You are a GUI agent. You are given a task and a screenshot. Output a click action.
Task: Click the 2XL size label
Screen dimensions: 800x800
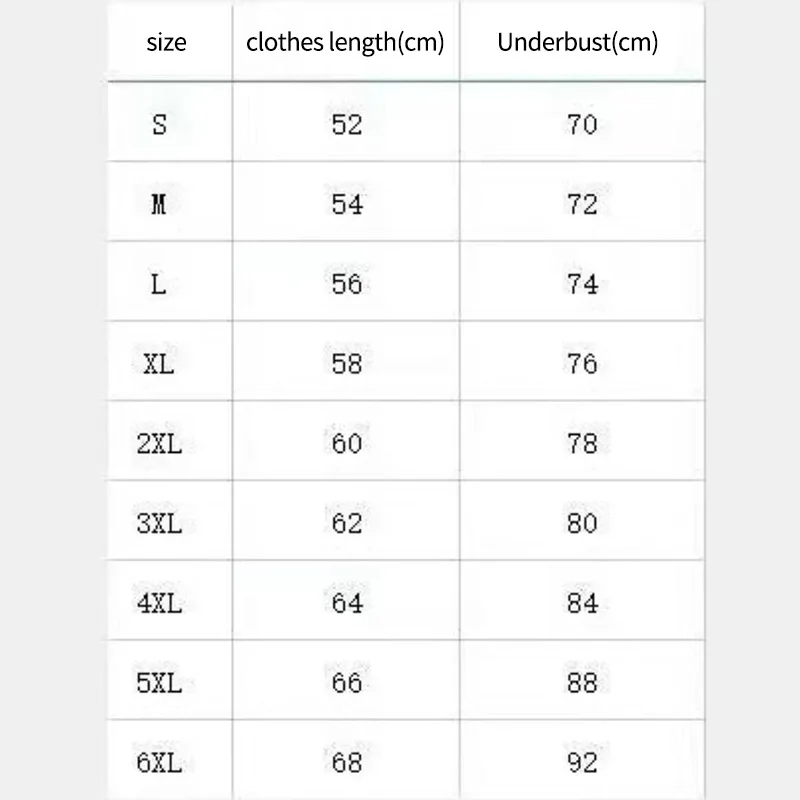[158, 444]
